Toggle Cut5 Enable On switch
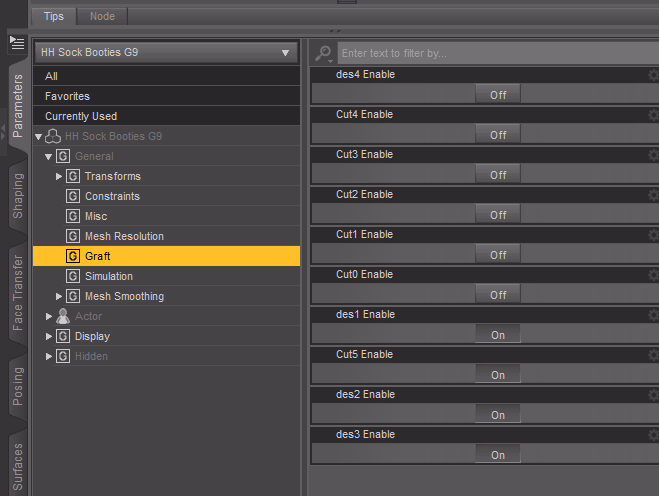Screen dimensions: 659x496 point(498,374)
